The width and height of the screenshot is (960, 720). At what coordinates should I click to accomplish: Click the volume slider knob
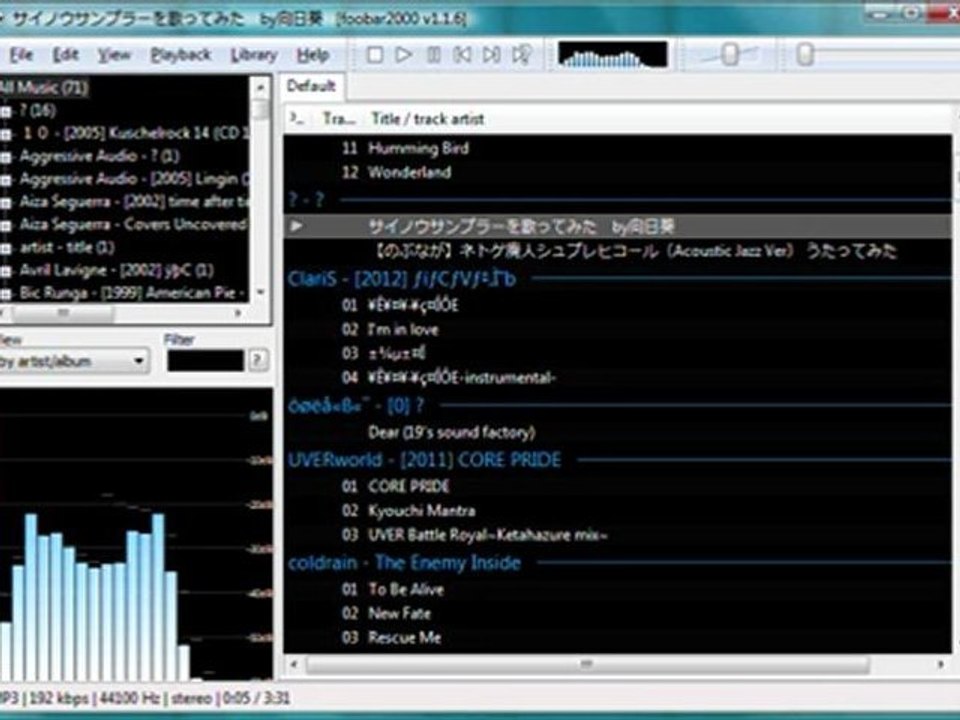pos(730,54)
